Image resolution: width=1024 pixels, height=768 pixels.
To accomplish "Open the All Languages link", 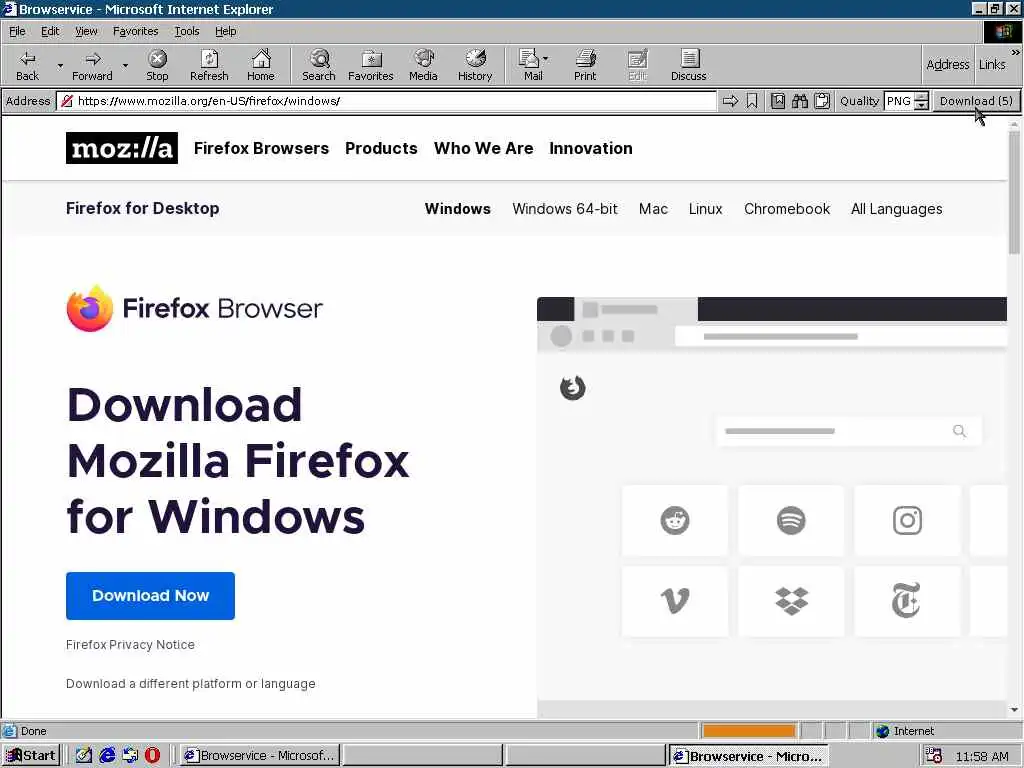I will (897, 209).
